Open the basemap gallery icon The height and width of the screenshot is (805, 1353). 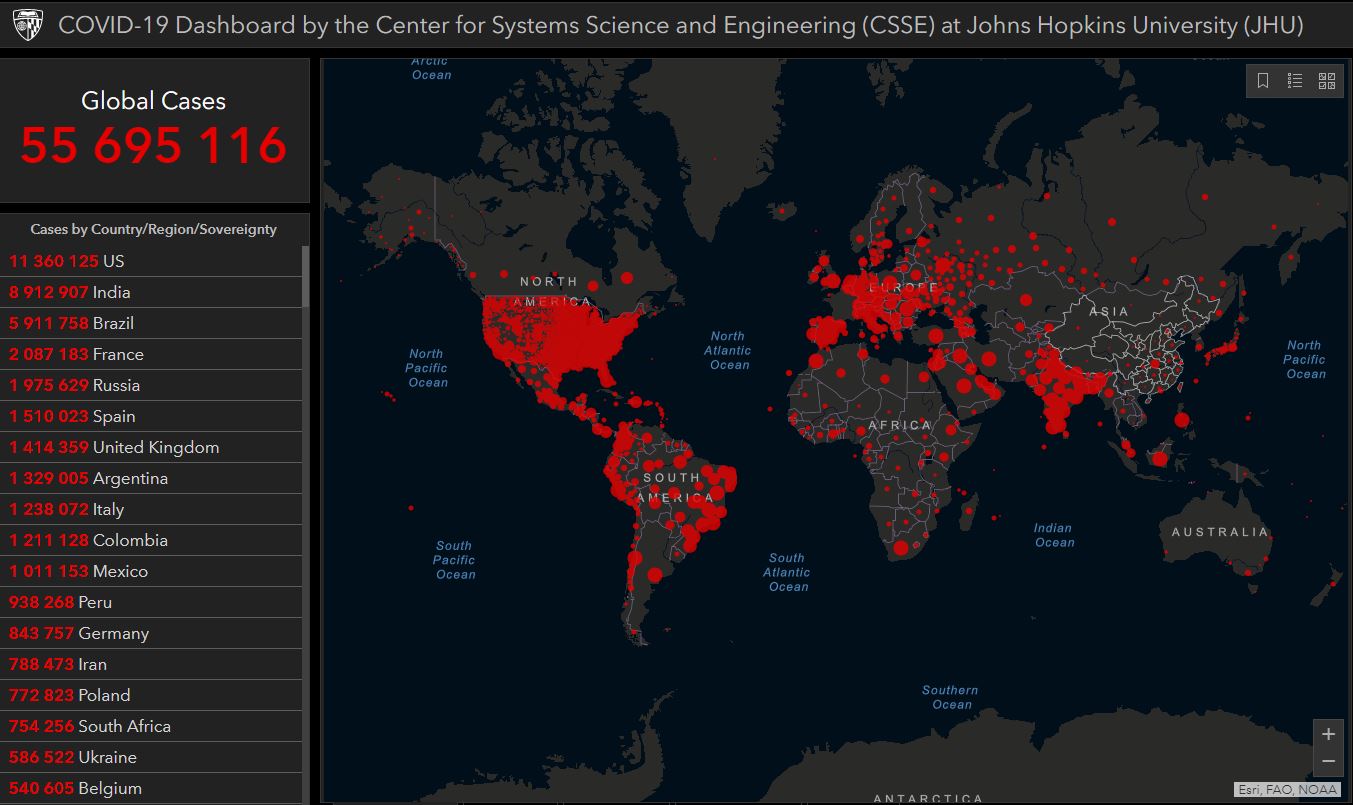coord(1327,81)
